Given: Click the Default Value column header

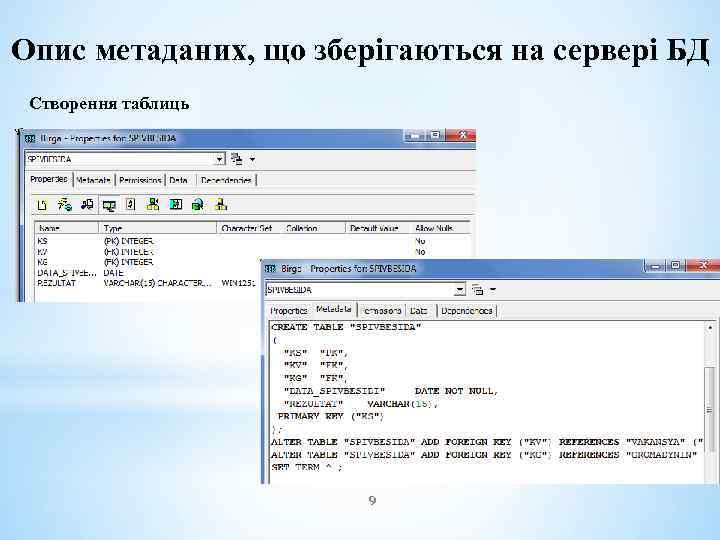Looking at the screenshot, I should tap(377, 228).
